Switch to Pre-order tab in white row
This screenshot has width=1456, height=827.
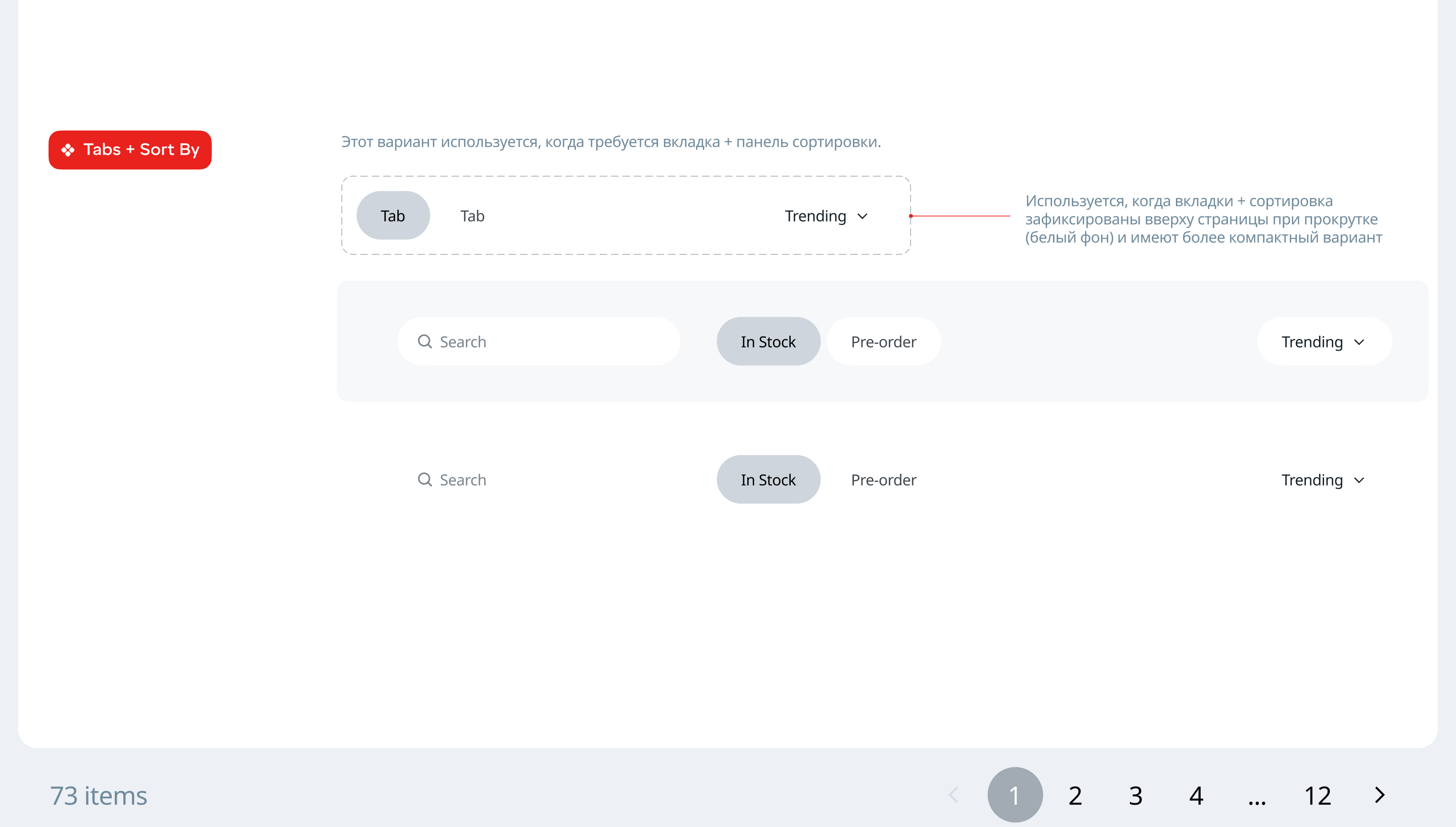(883, 480)
